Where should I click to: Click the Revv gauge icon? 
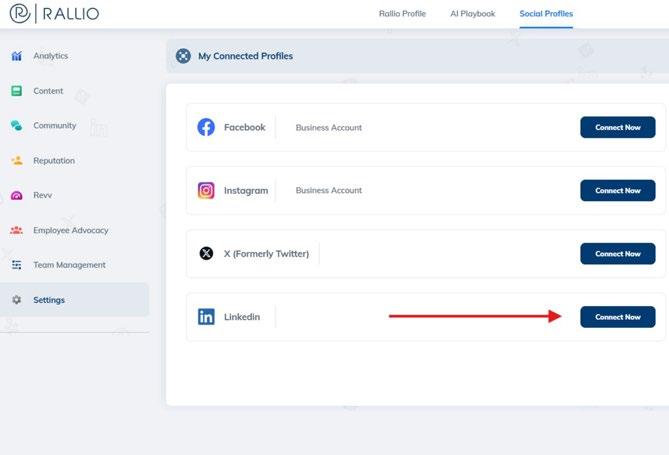(17, 195)
